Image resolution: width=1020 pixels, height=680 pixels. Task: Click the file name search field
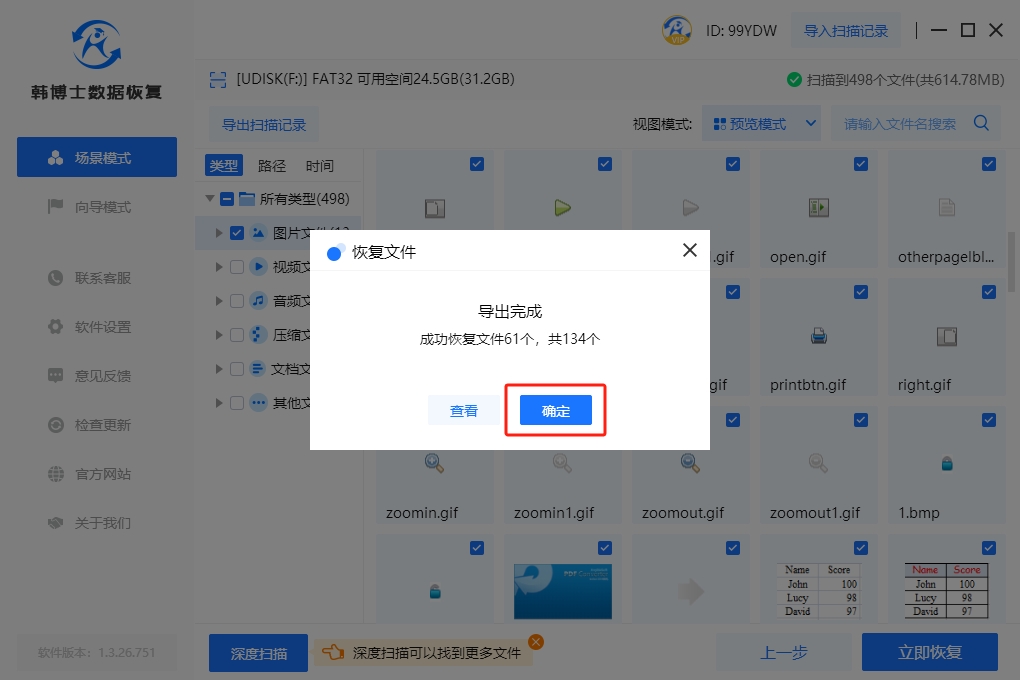(x=900, y=124)
